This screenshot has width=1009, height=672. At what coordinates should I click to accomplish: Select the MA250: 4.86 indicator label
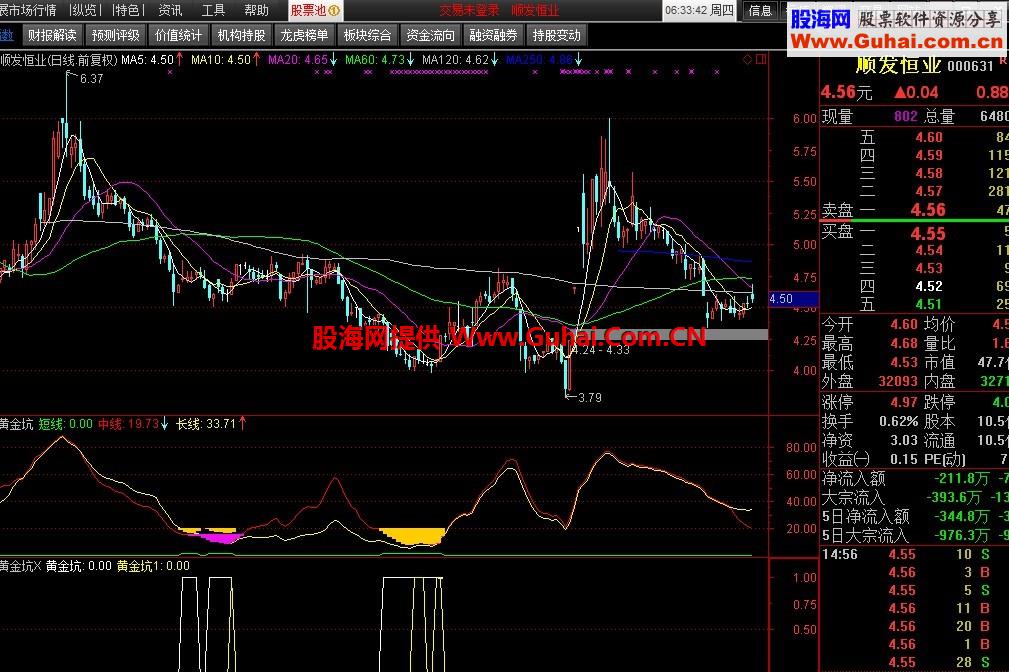(x=544, y=60)
